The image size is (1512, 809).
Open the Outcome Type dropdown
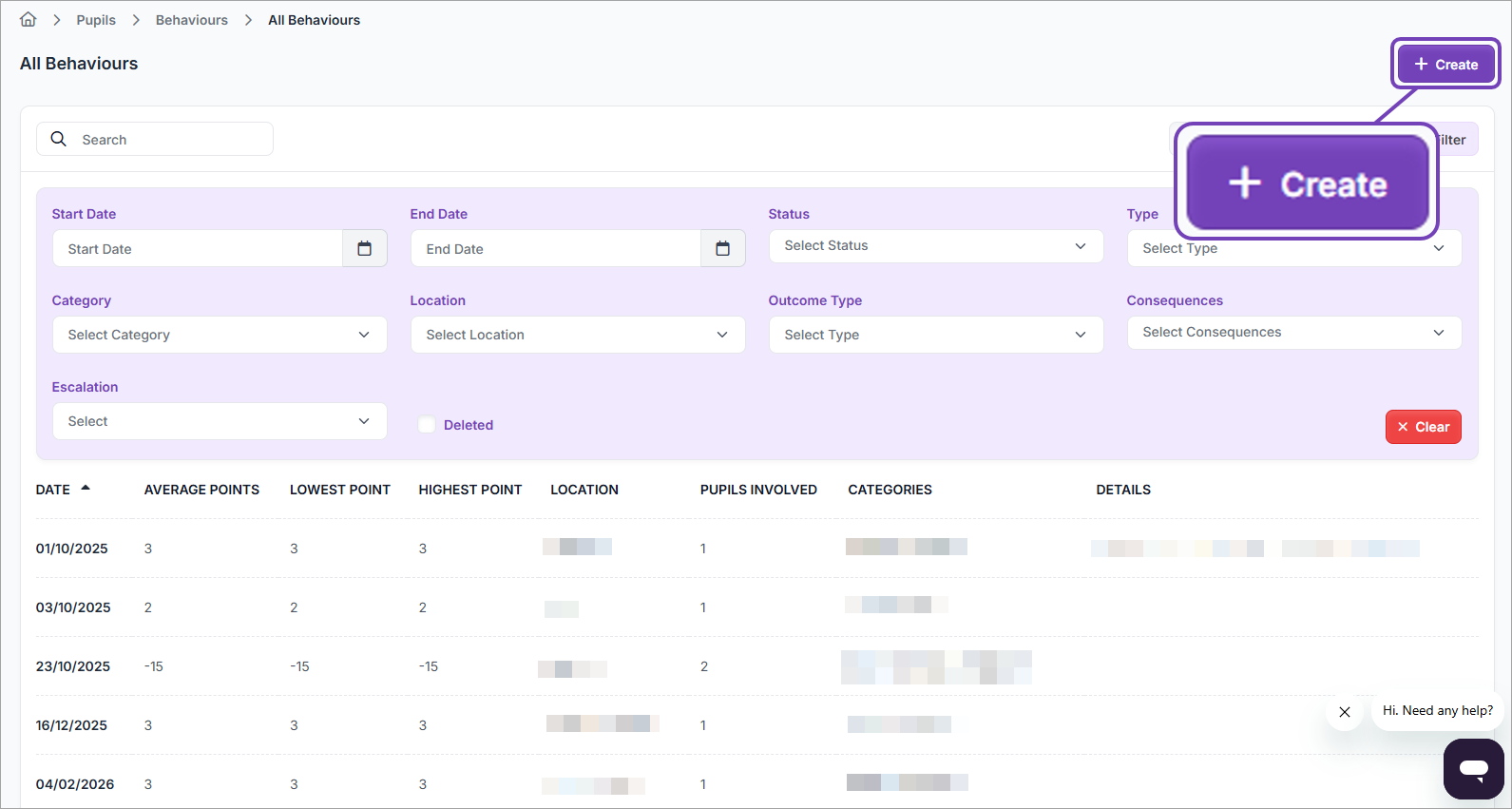[x=935, y=335]
